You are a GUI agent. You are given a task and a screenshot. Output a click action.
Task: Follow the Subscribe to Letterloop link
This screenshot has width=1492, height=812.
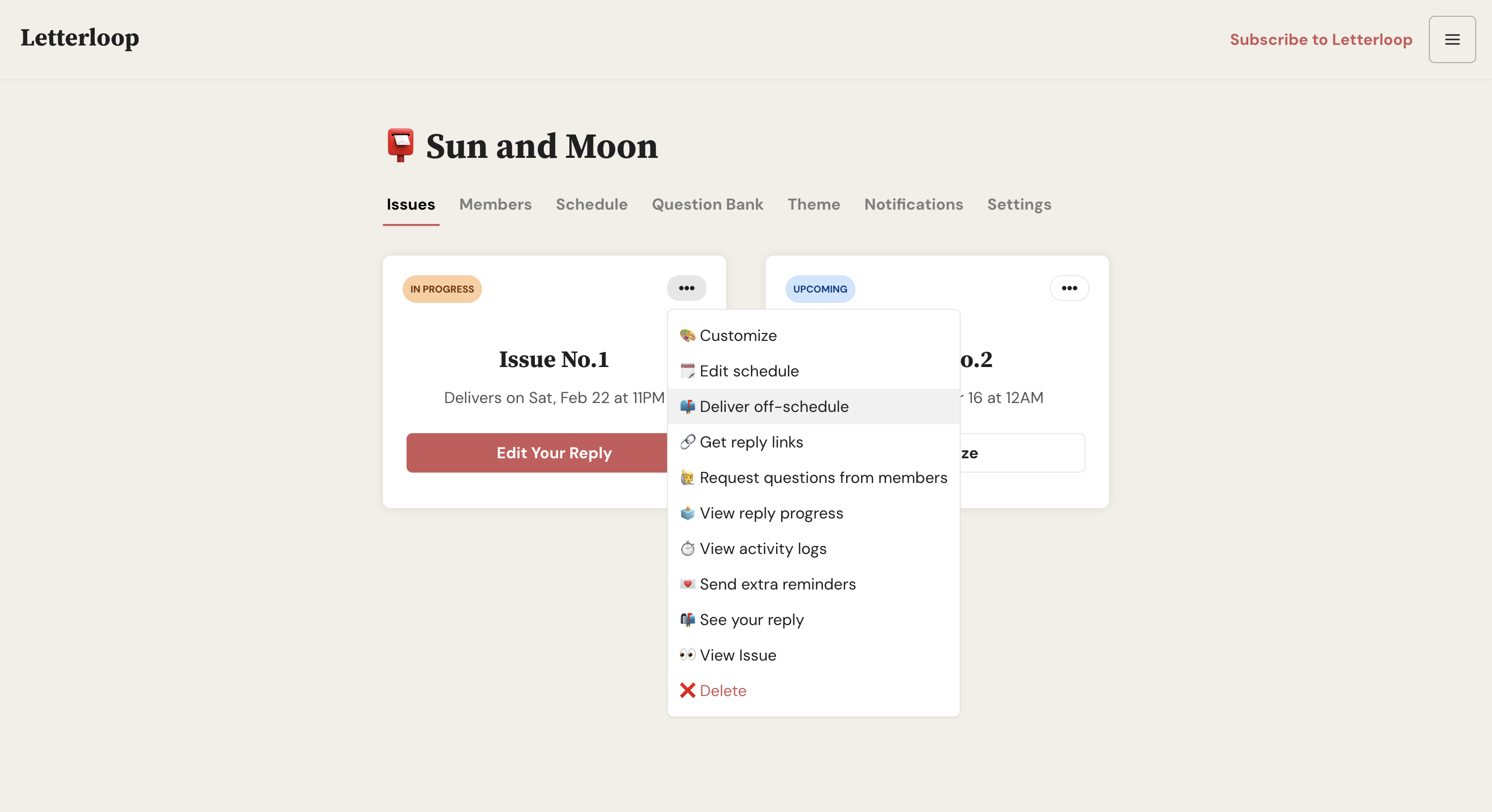coord(1321,39)
